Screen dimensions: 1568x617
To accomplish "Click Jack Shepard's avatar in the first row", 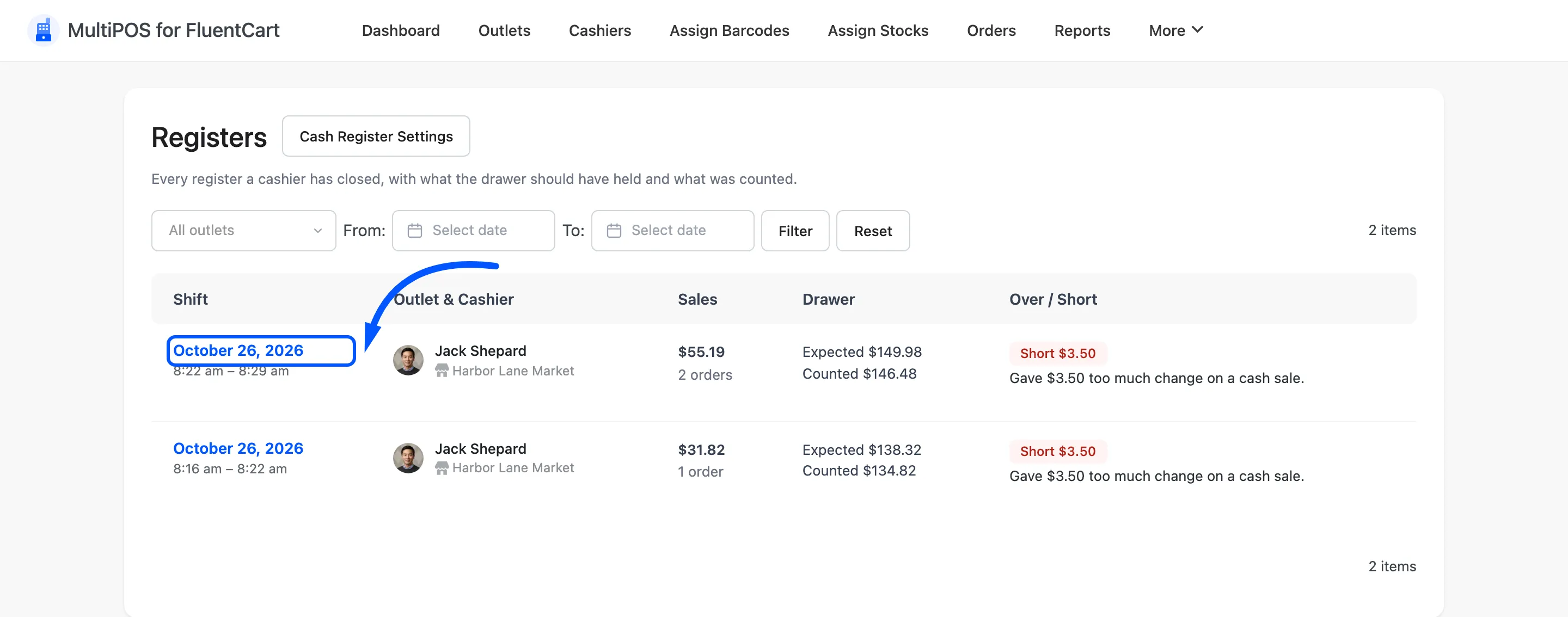I will point(408,360).
